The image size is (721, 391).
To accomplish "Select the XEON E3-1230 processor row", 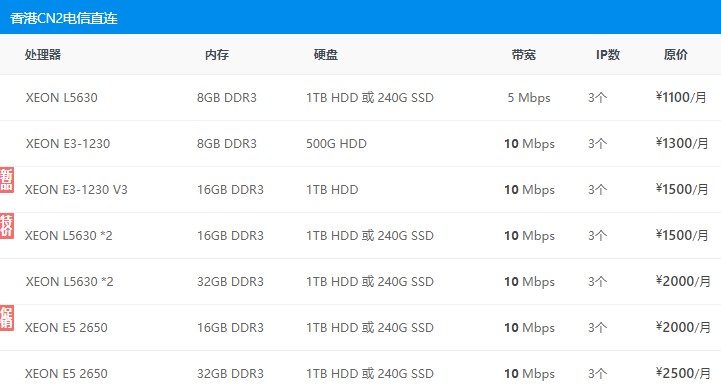I will (x=360, y=144).
